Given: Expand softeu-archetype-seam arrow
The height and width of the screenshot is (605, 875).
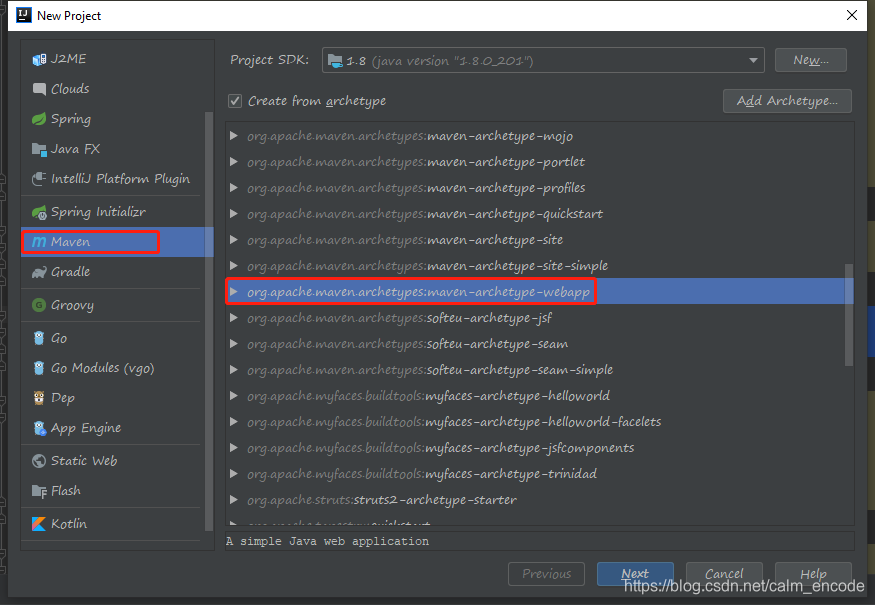Looking at the screenshot, I should pyautogui.click(x=234, y=344).
